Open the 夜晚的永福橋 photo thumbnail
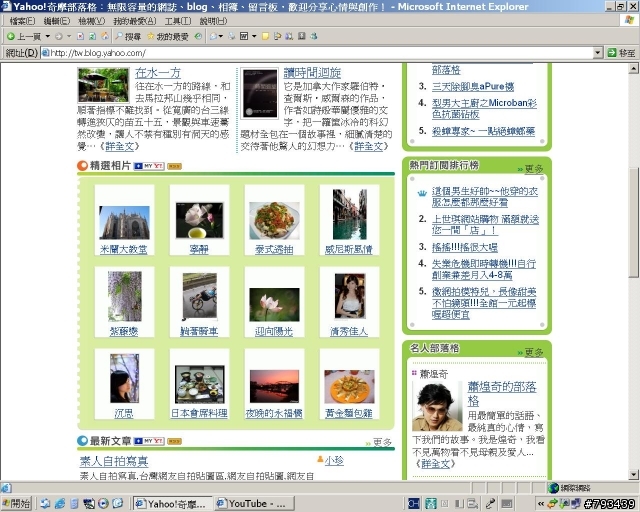 tap(274, 387)
